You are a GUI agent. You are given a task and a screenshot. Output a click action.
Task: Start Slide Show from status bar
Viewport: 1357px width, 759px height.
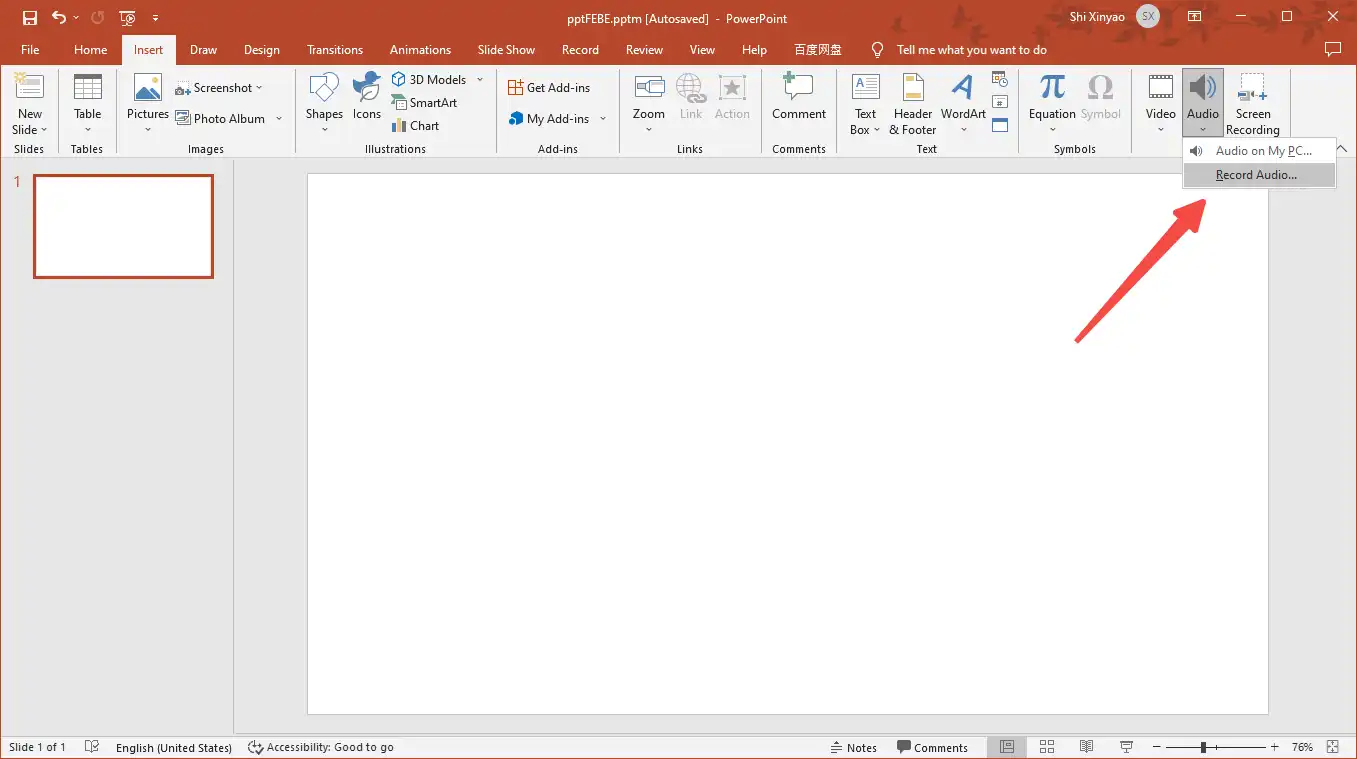[x=1126, y=747]
